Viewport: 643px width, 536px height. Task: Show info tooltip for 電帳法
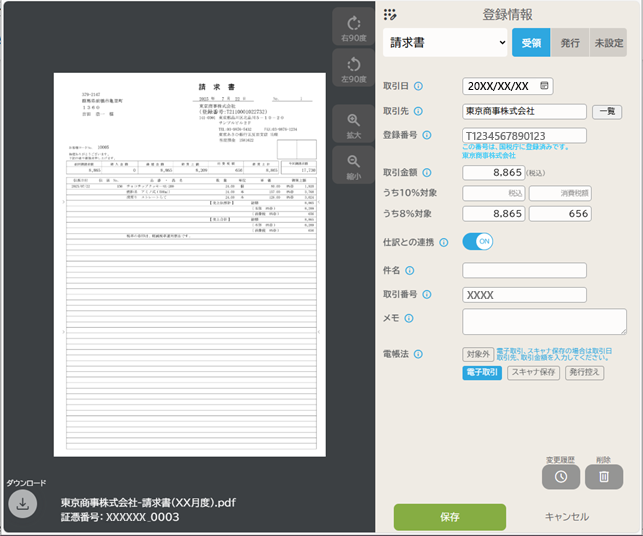418,354
